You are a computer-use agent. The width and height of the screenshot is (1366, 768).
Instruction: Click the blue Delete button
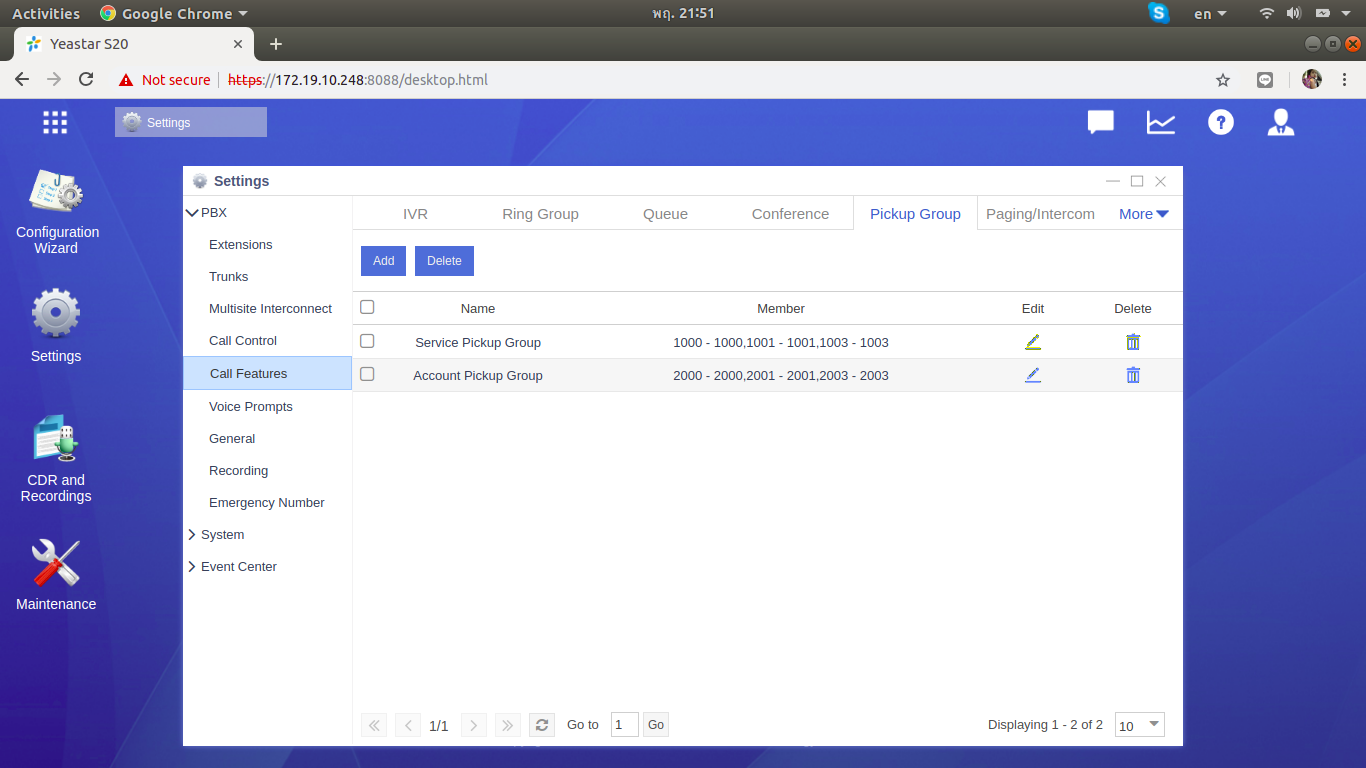point(444,261)
